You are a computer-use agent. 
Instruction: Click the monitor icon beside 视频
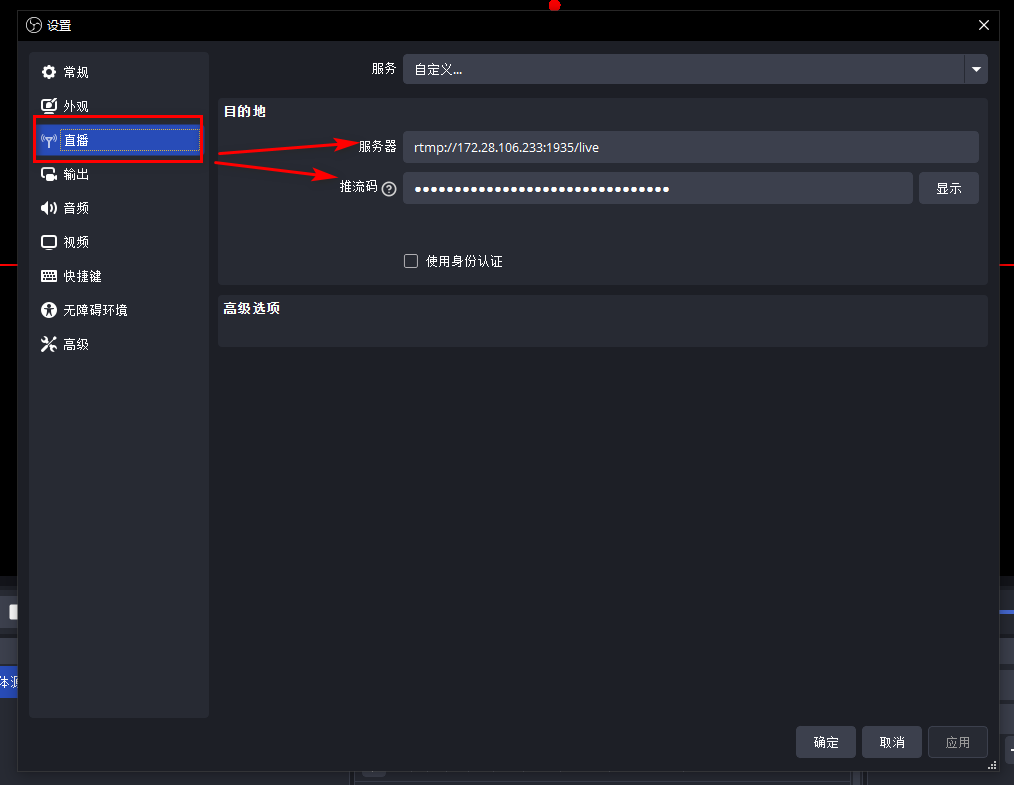(x=49, y=242)
